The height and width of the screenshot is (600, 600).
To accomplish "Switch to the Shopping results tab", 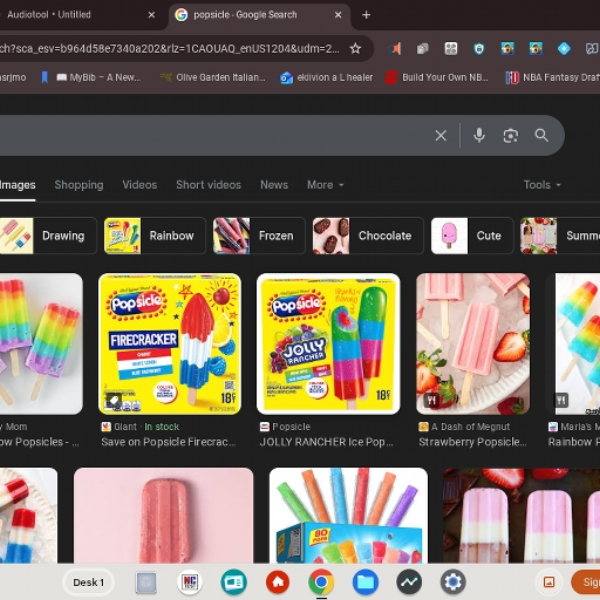I will pos(79,185).
